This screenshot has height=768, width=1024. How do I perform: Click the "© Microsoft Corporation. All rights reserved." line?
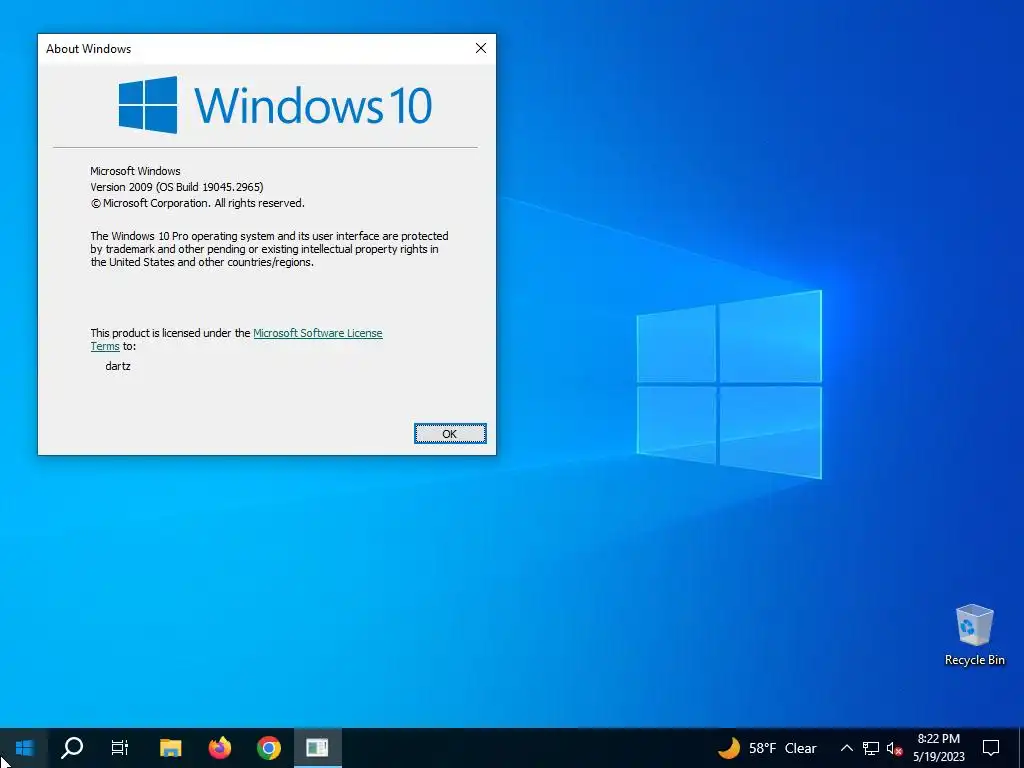(197, 203)
